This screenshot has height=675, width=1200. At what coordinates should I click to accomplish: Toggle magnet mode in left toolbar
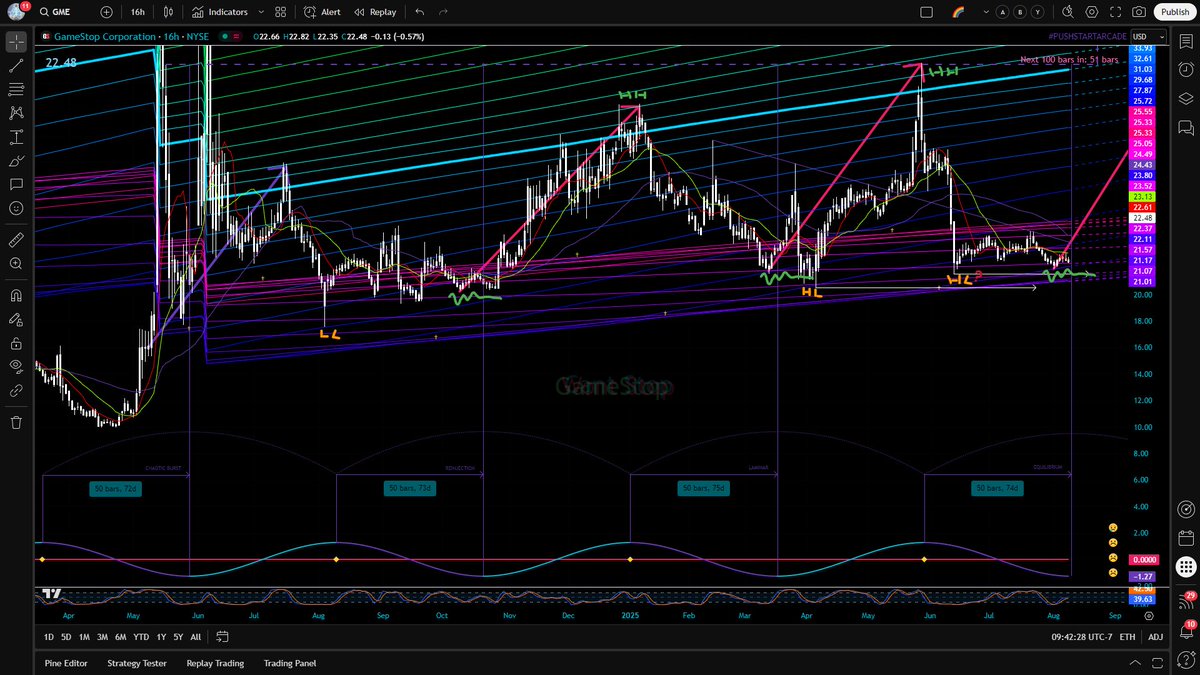(x=16, y=296)
